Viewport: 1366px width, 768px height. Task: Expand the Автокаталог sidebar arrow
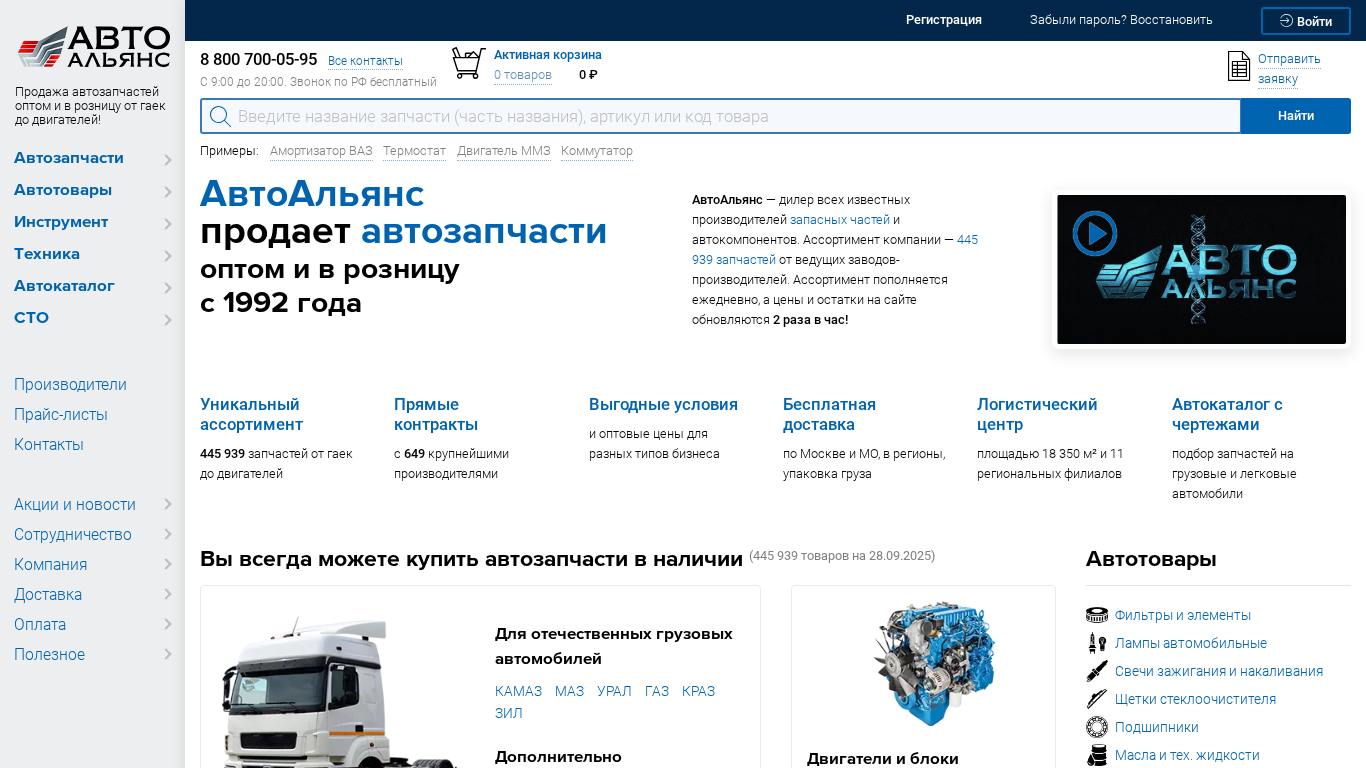tap(168, 287)
